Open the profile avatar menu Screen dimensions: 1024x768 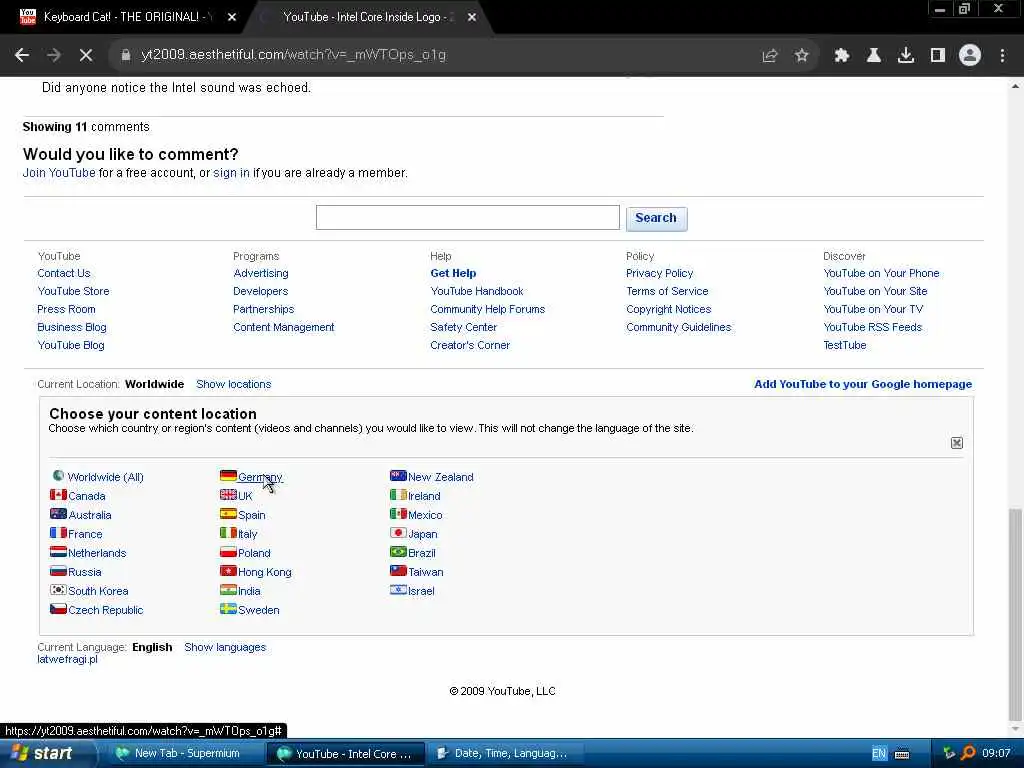point(970,56)
